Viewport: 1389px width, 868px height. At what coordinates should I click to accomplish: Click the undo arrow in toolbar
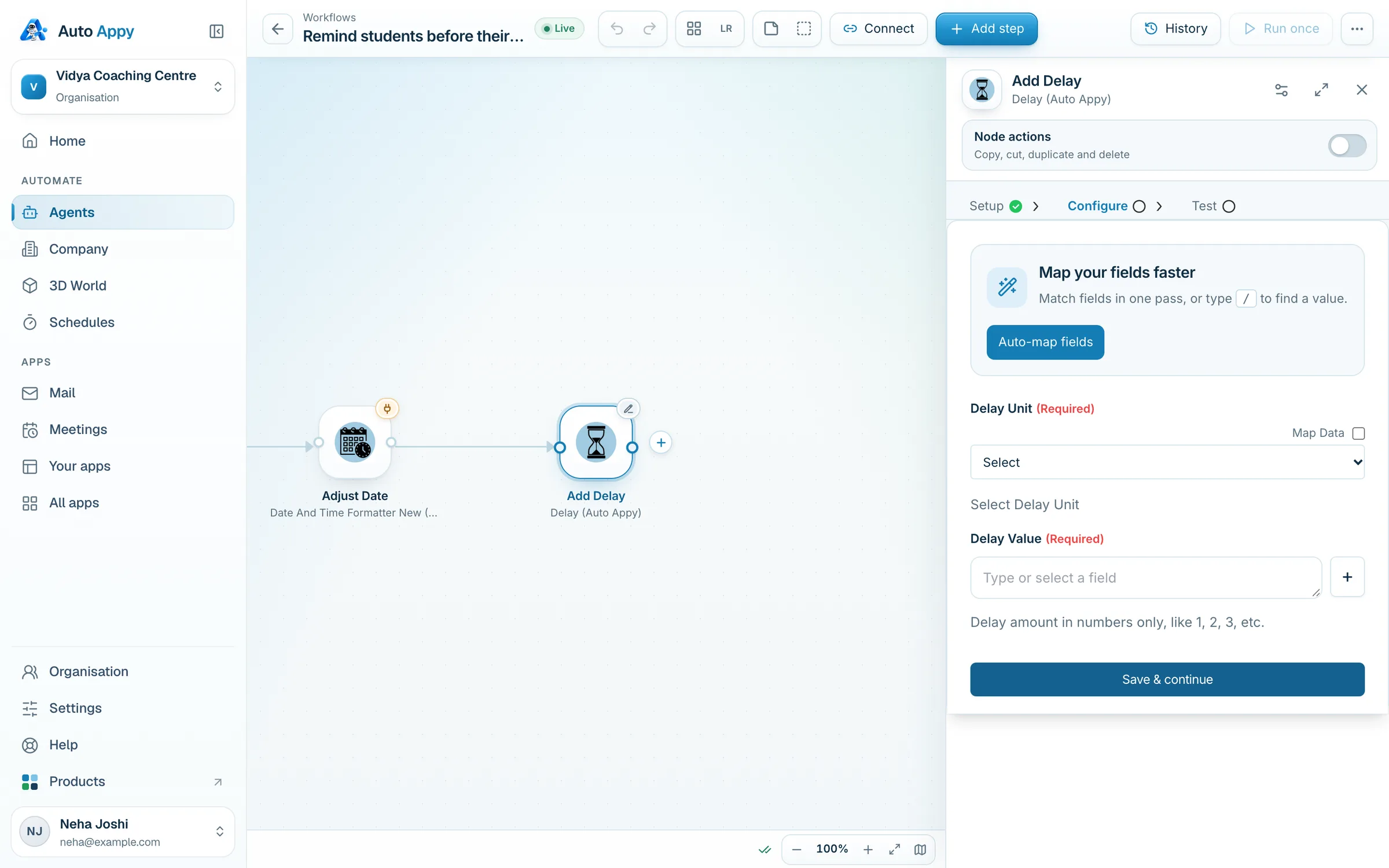click(617, 28)
